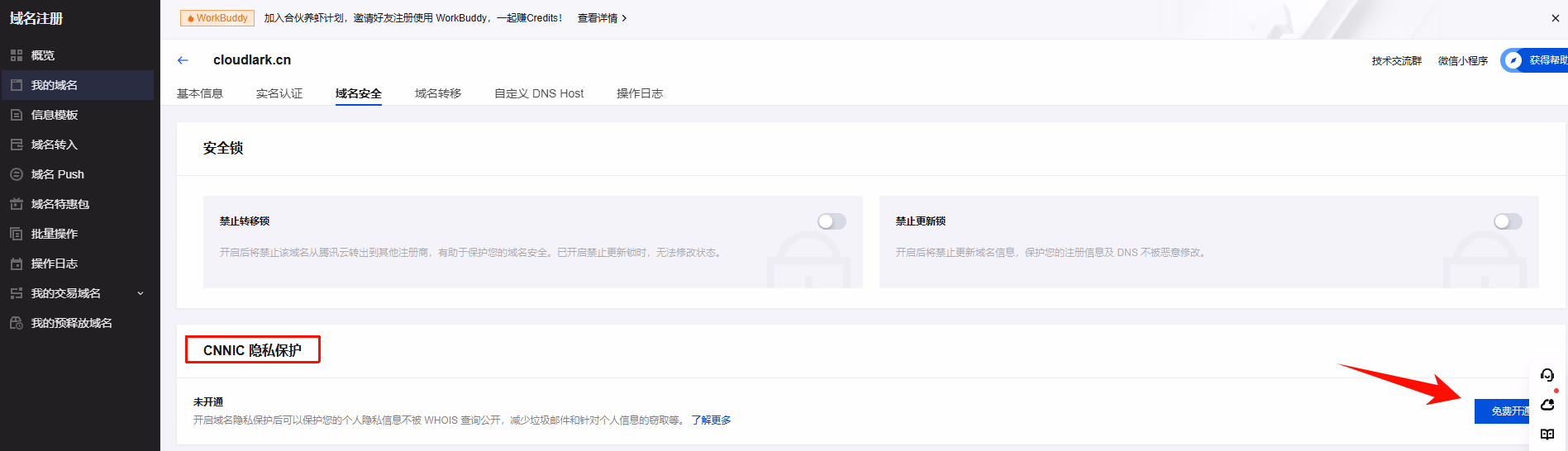This screenshot has height=451, width=1568.
Task: Enable the 禁止转移锁 switch
Action: click(x=832, y=221)
